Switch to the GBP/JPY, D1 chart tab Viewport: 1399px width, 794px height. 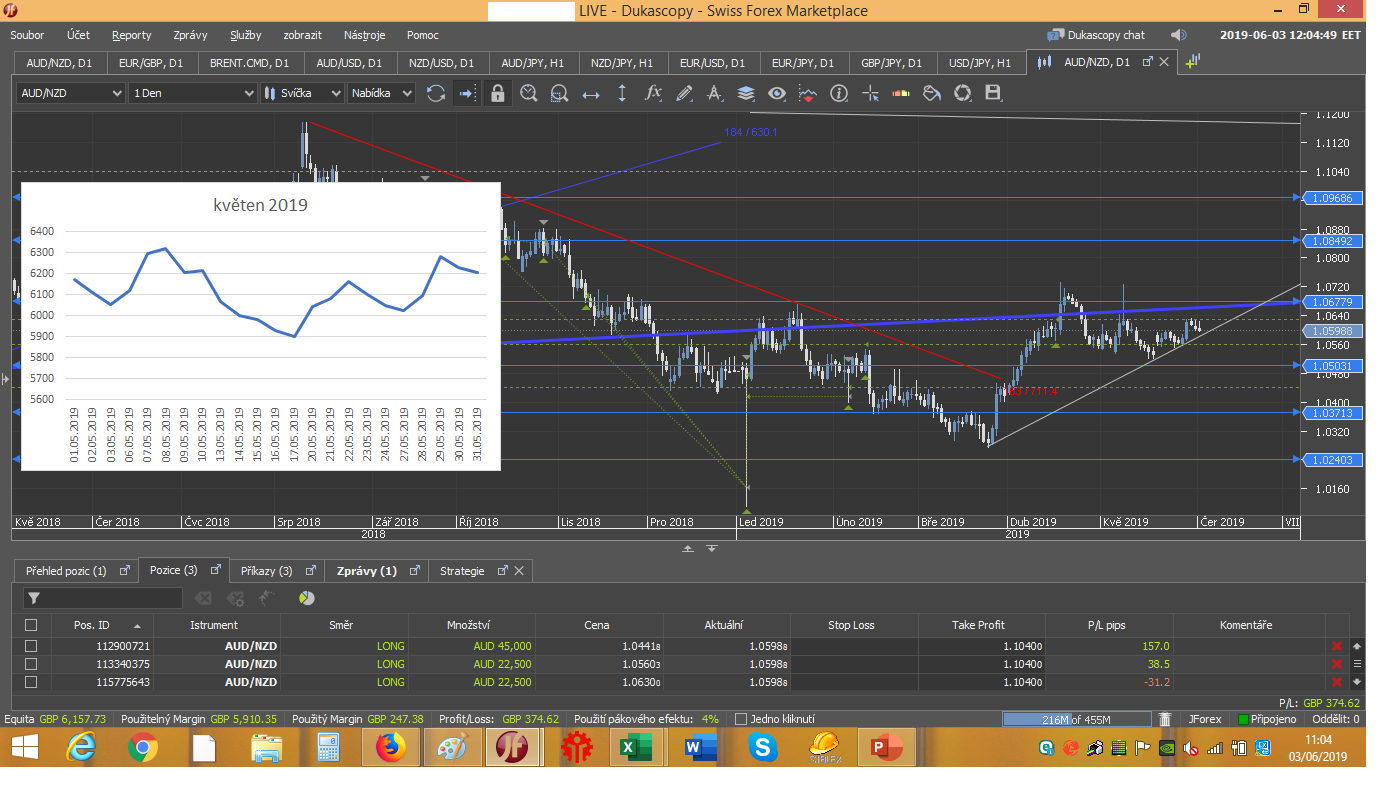(x=891, y=63)
